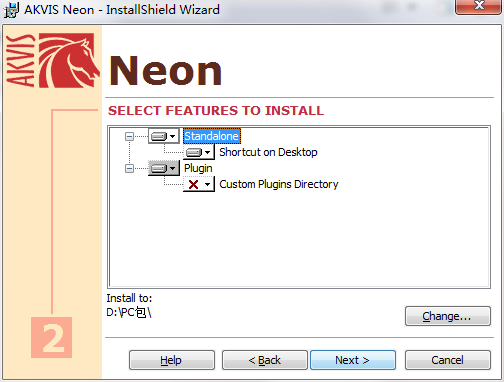The width and height of the screenshot is (504, 382).
Task: Select the Plugin feature label
Action: 198,168
